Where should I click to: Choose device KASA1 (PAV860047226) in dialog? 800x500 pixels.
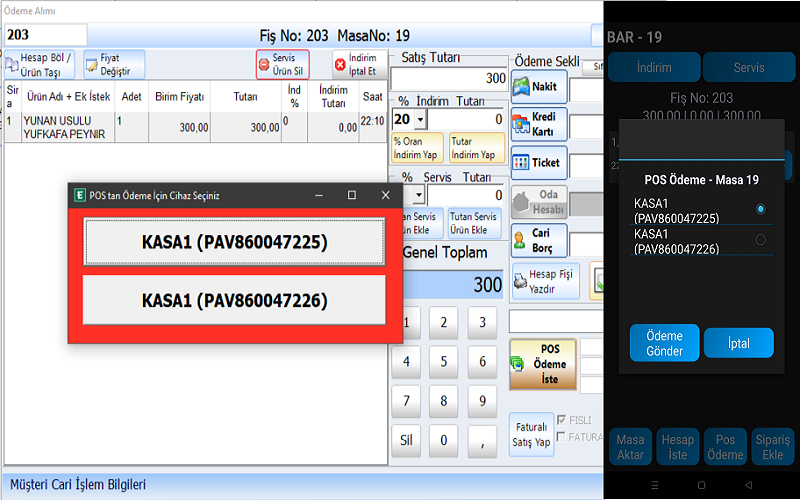point(234,300)
